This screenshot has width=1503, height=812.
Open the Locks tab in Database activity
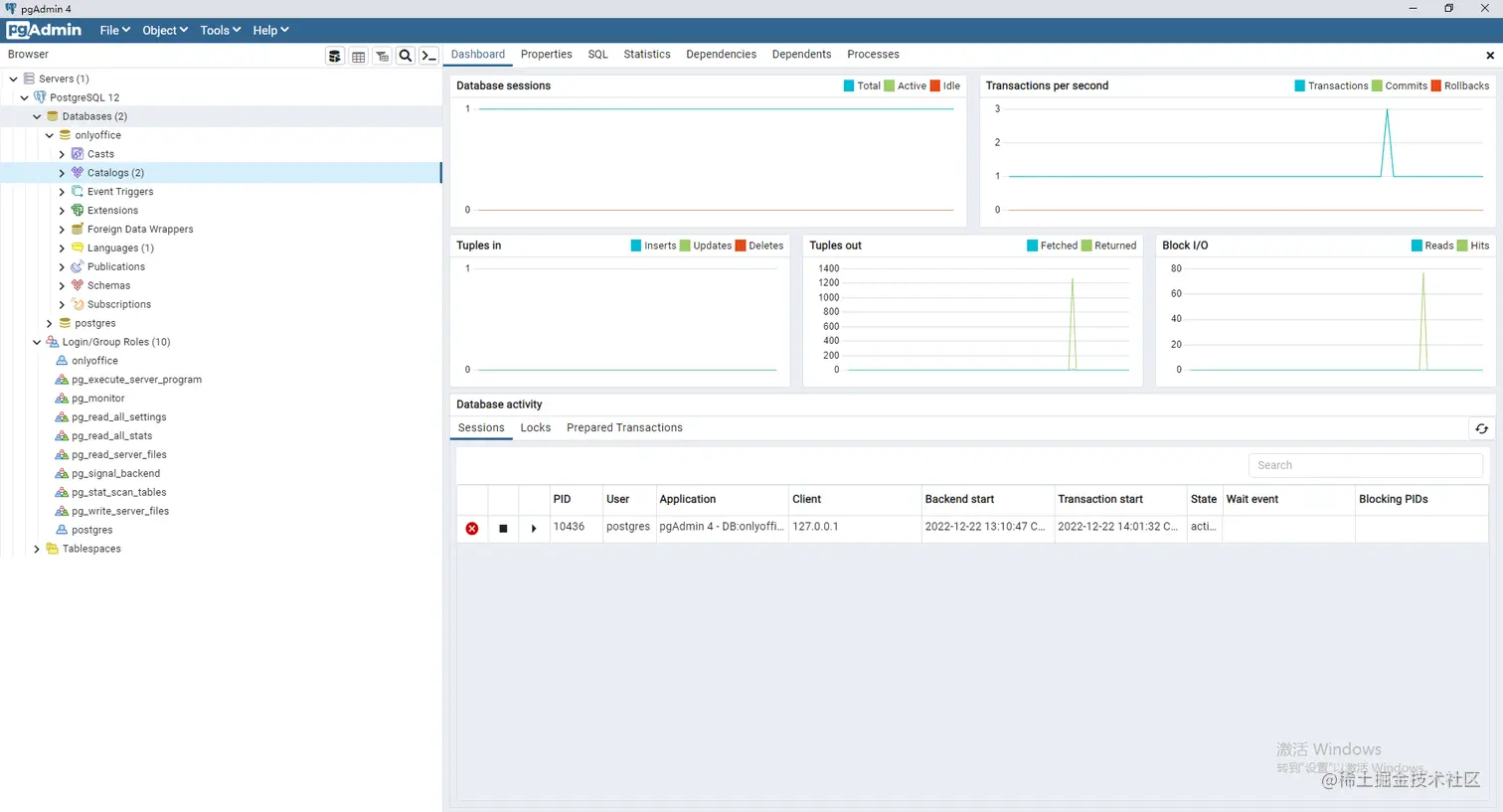click(535, 428)
